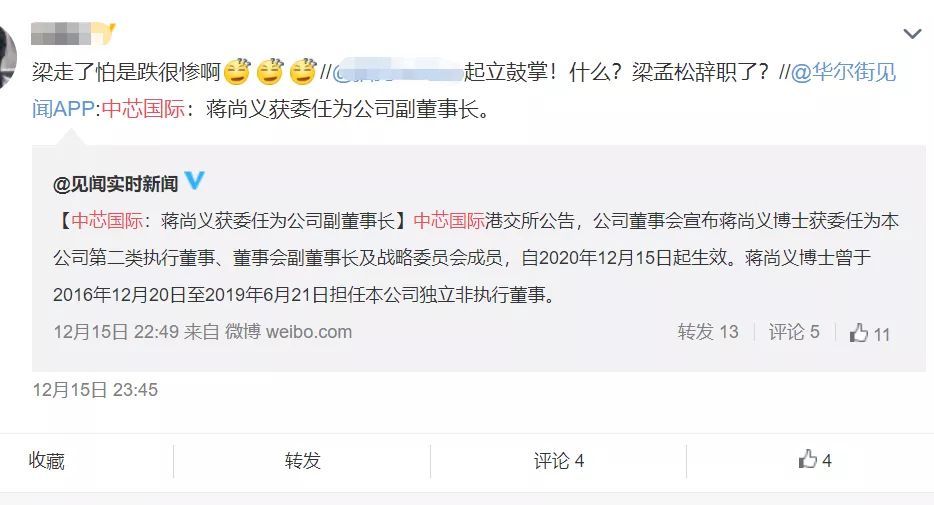Click 中芯国际 link inside quoted headline brackets

(x=107, y=221)
